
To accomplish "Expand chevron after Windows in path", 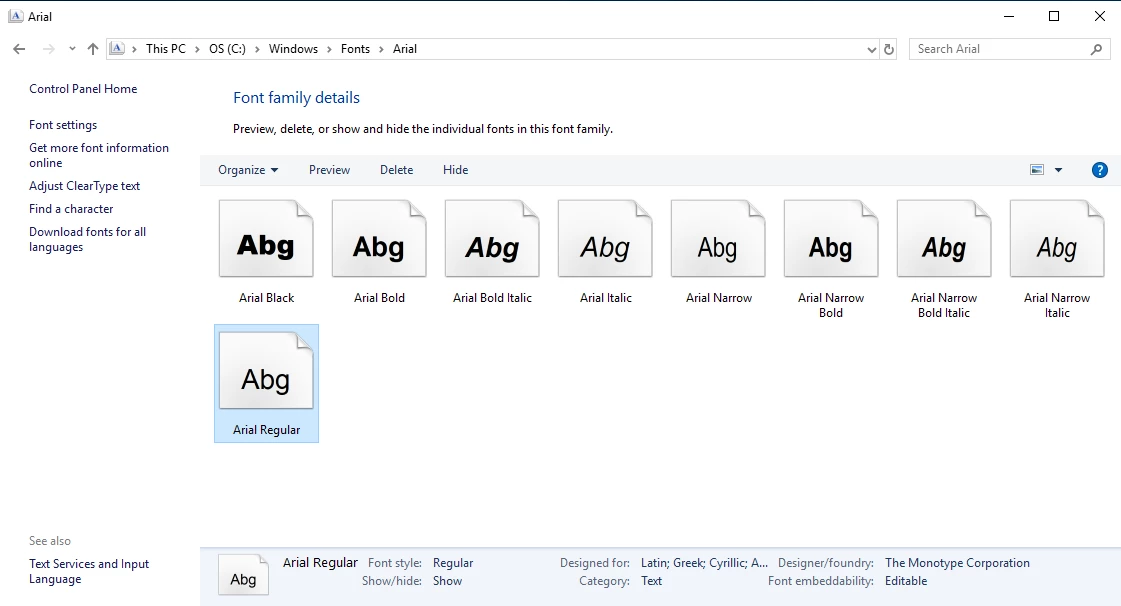I will coord(330,49).
